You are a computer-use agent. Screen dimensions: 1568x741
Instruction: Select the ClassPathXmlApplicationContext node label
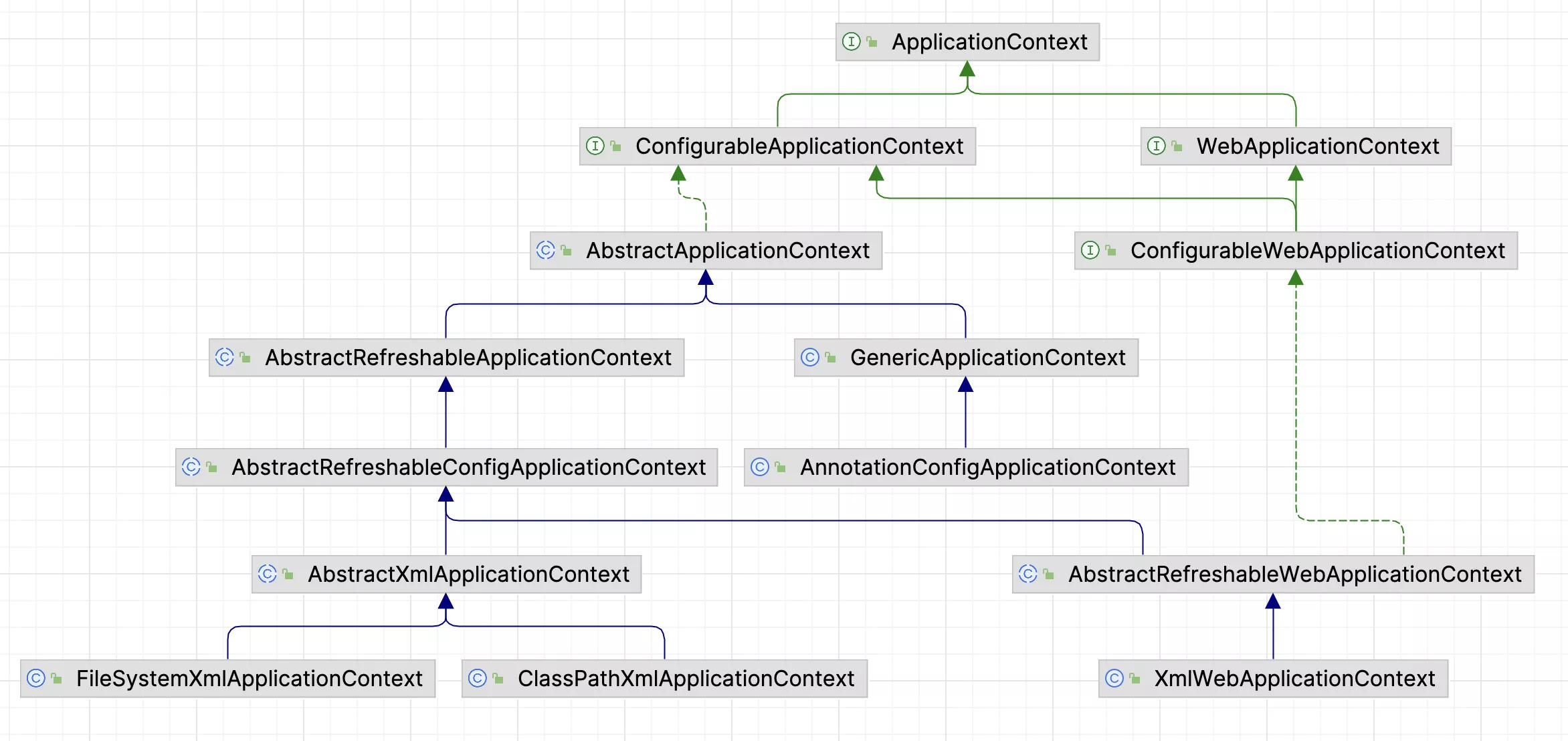click(686, 679)
